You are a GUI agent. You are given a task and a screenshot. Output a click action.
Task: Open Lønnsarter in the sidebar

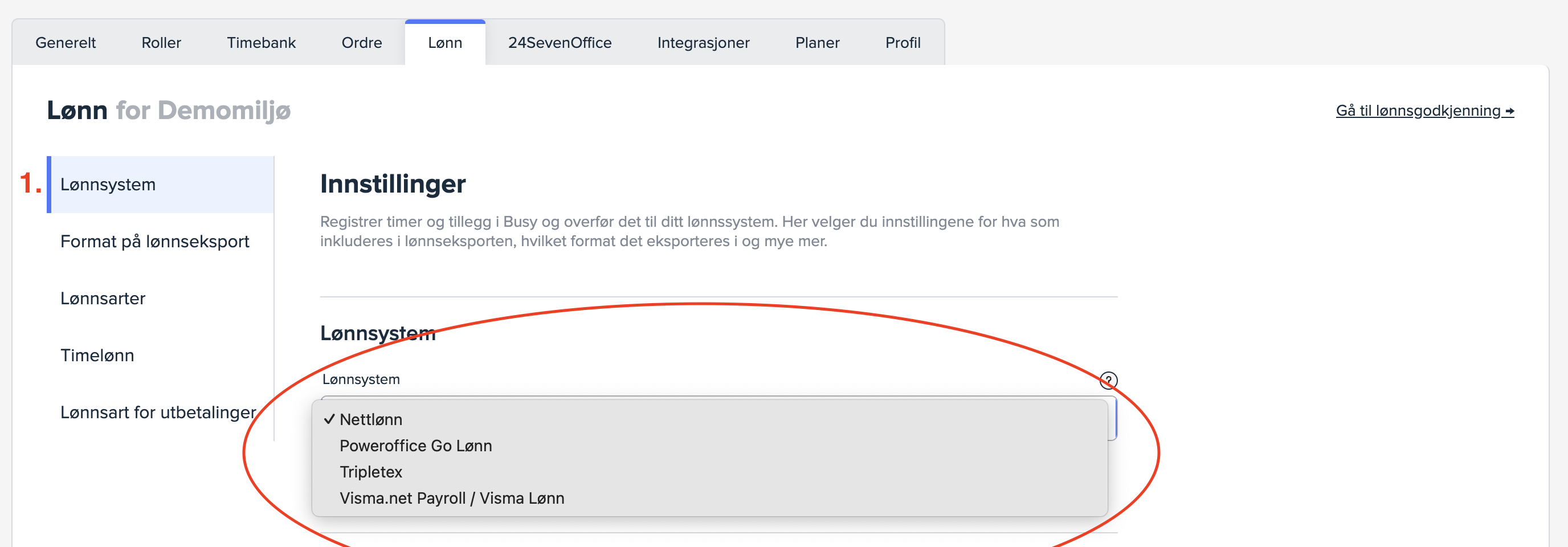click(103, 298)
